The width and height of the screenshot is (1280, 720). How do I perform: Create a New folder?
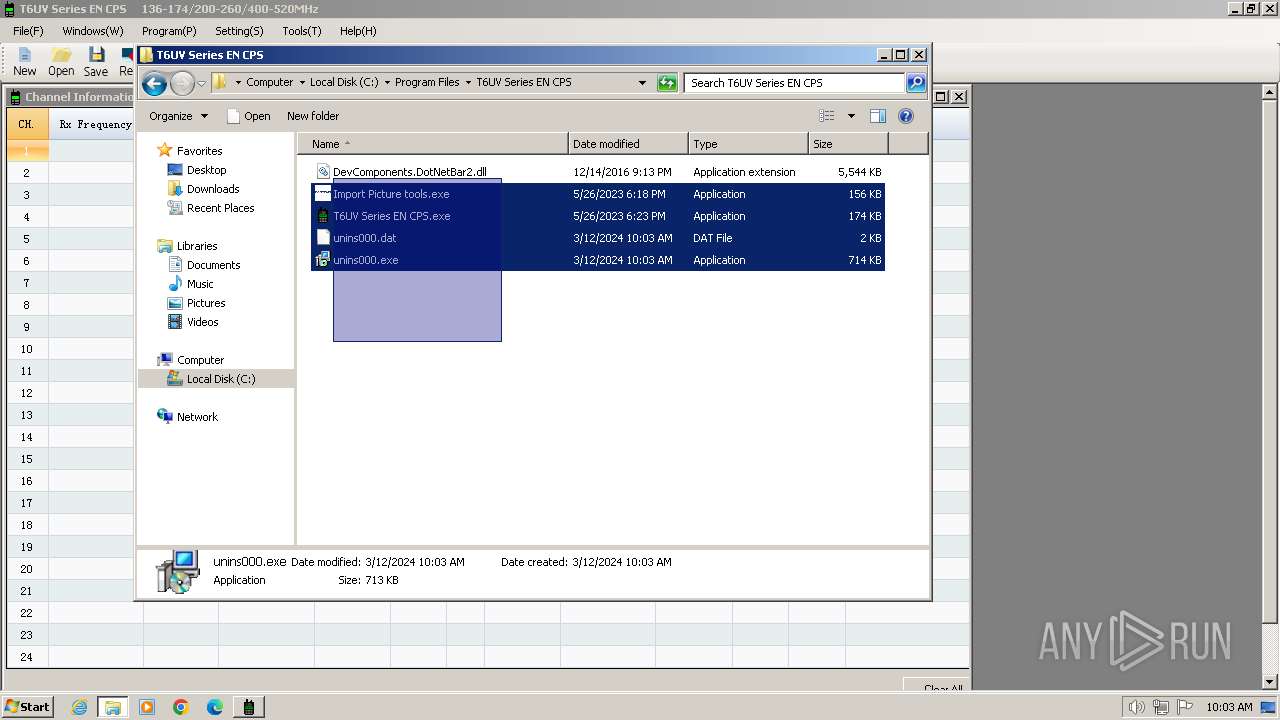pos(313,116)
